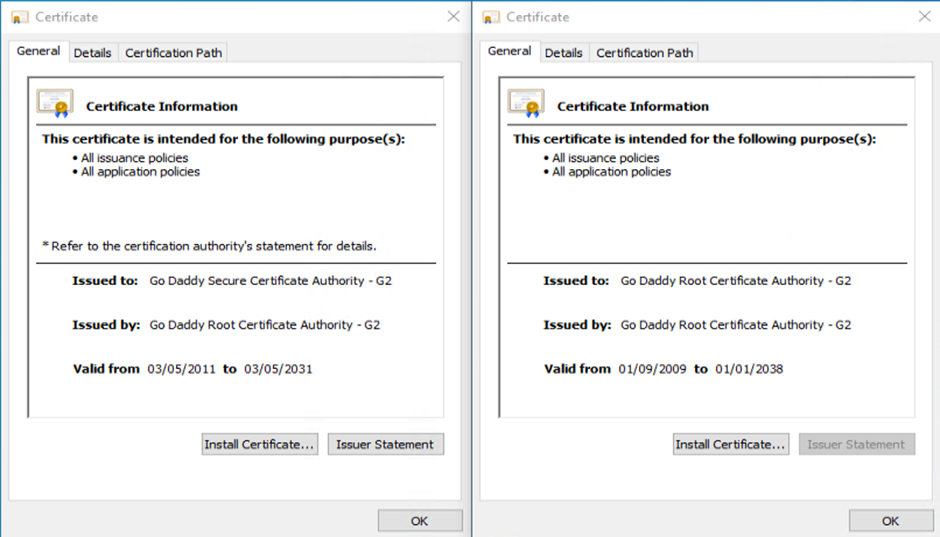Click date 01/01/2038 in right window
Image resolution: width=940 pixels, height=537 pixels.
(749, 369)
